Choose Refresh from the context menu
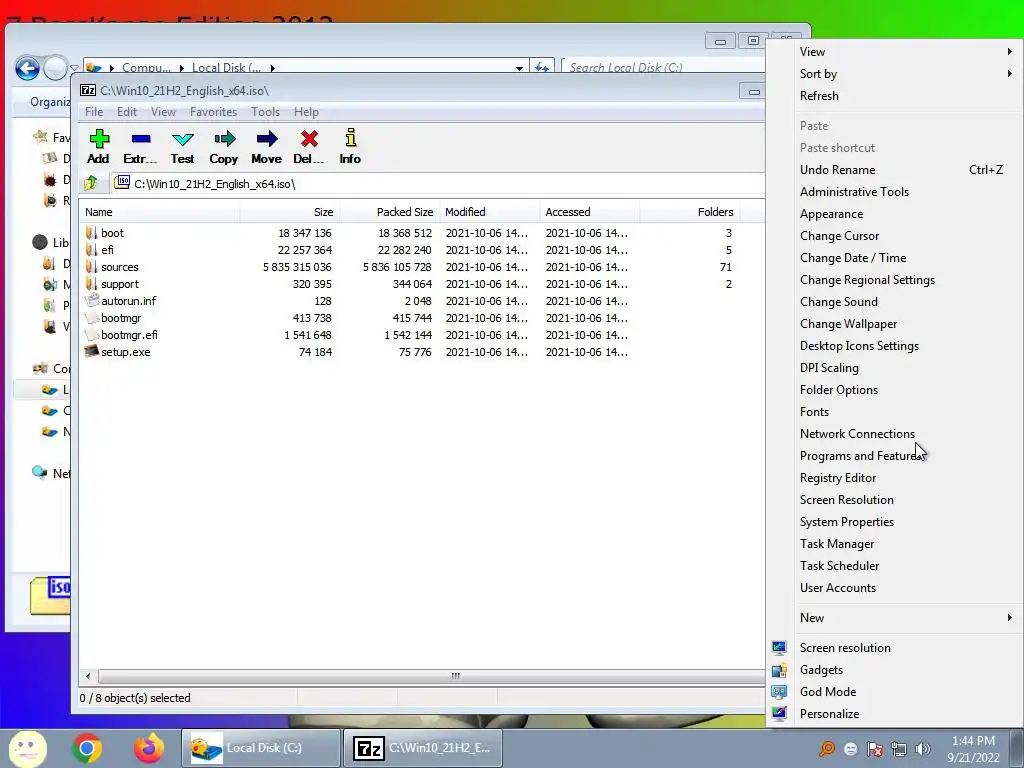Image resolution: width=1024 pixels, height=768 pixels. coord(819,95)
